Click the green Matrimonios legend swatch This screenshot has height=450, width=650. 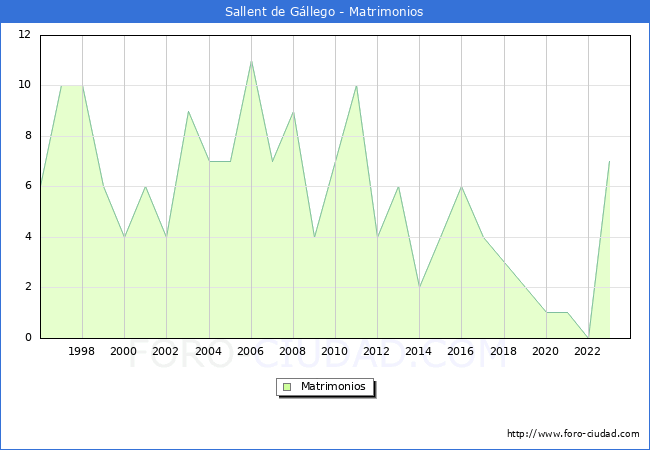click(x=287, y=387)
